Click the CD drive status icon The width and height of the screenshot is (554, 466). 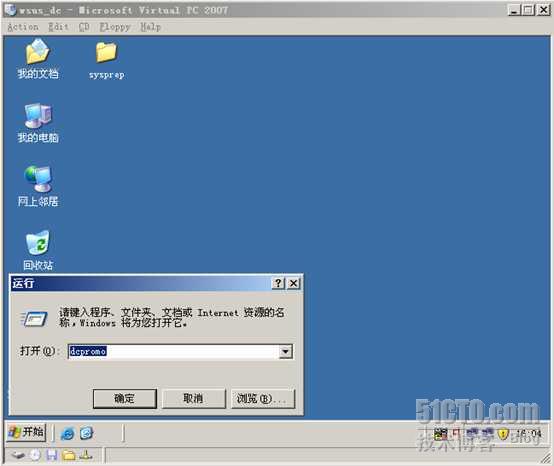pos(35,455)
